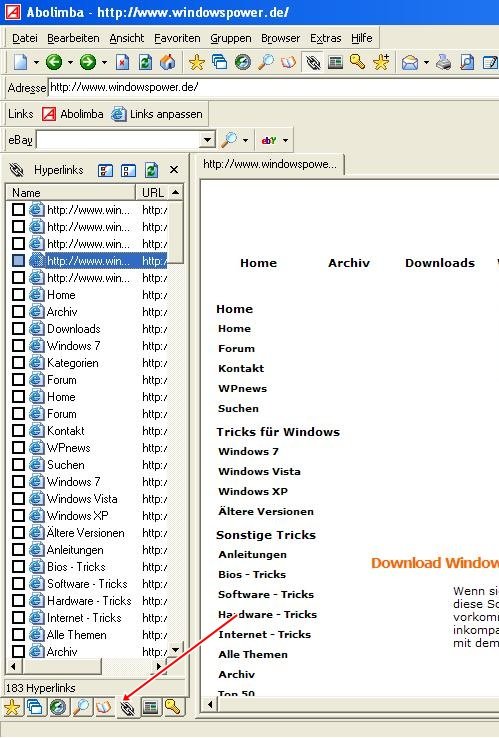The width and height of the screenshot is (499, 738).
Task: Click into the Adresse URL field
Action: tap(273, 87)
